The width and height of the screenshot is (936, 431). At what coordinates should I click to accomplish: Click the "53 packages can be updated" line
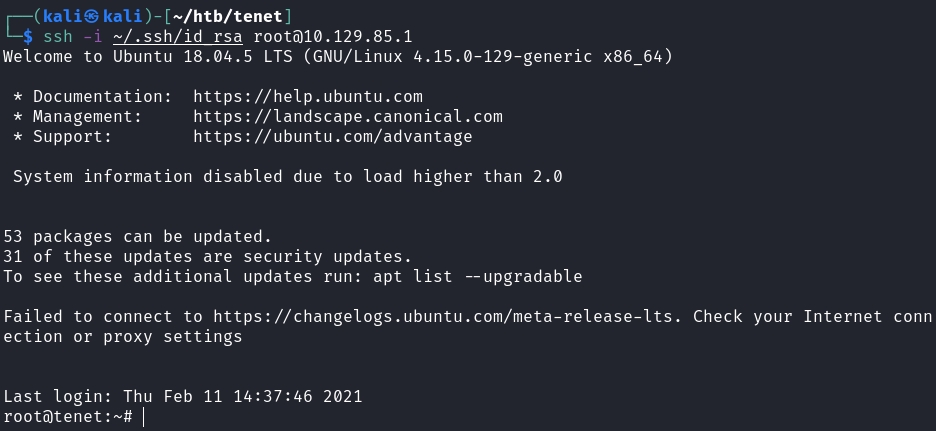(x=138, y=237)
